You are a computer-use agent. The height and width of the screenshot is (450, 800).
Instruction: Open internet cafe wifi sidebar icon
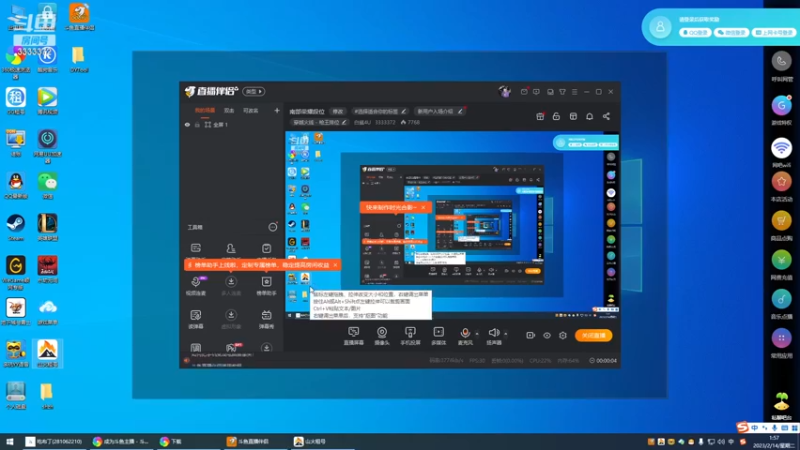tap(781, 148)
